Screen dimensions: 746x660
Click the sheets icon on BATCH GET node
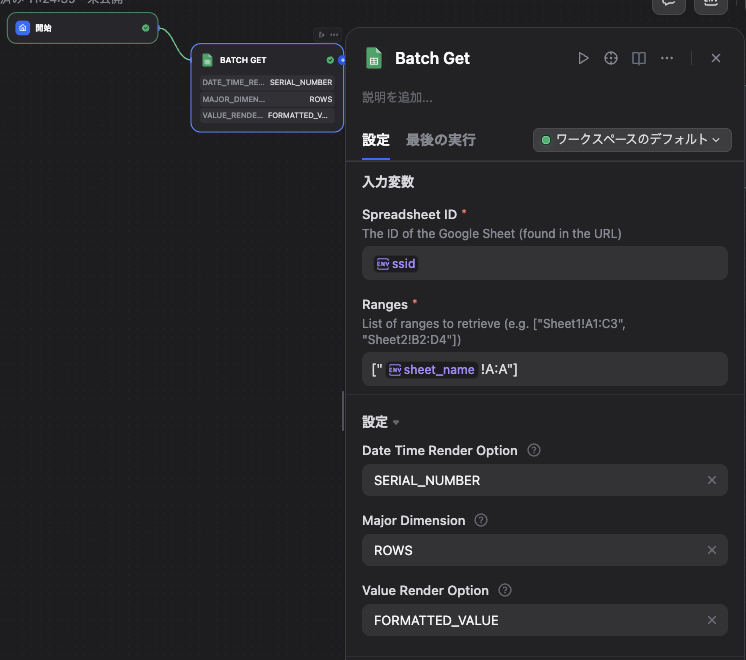tap(207, 60)
